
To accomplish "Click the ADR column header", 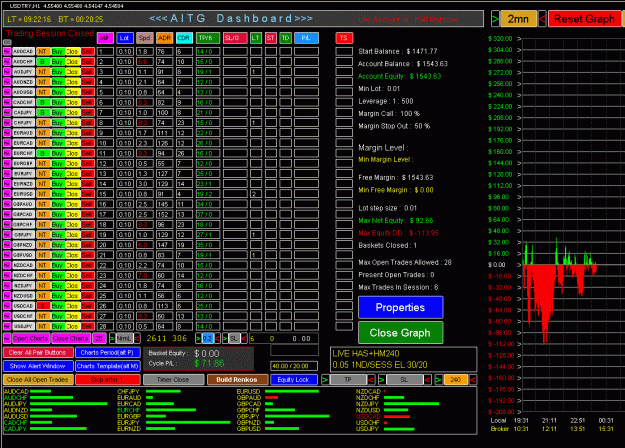I will coord(164,38).
